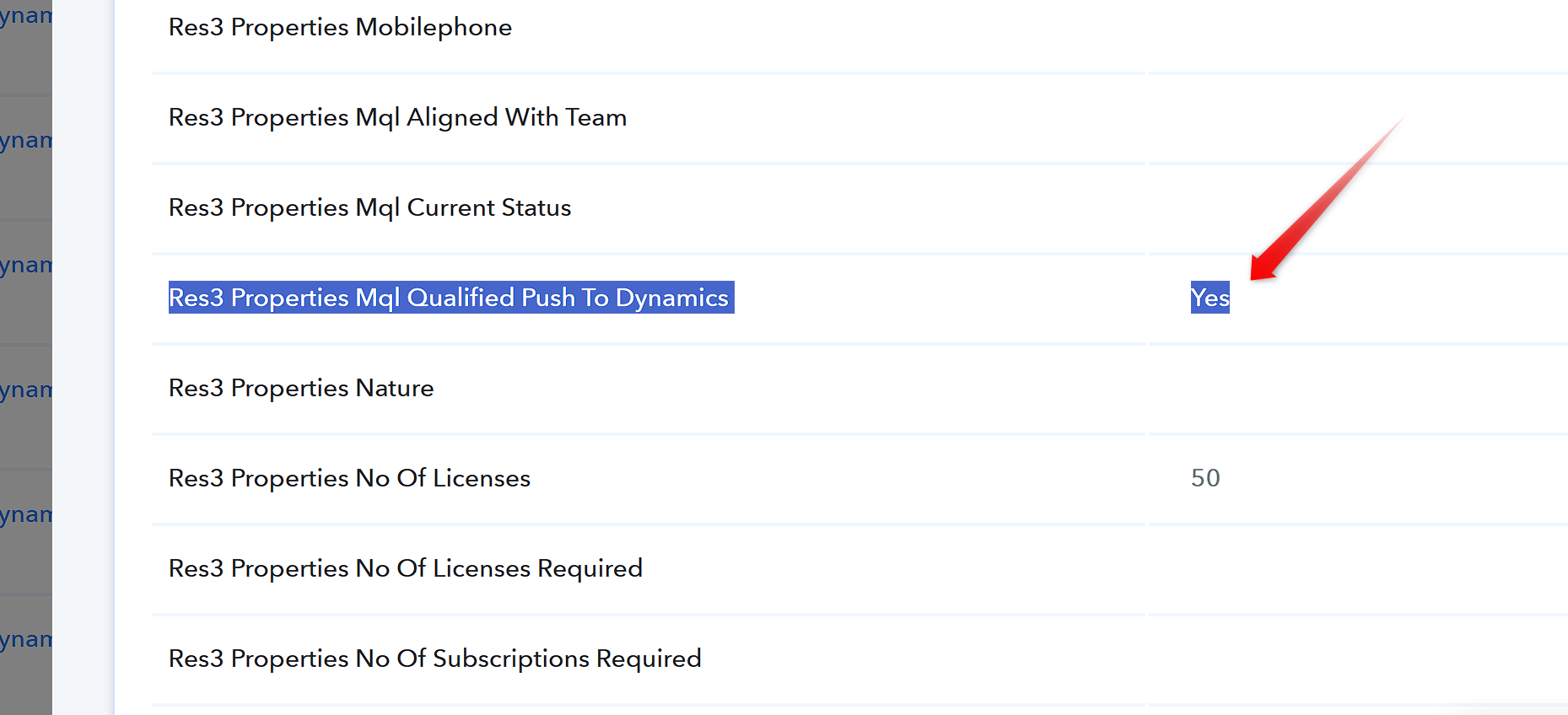The height and width of the screenshot is (715, 1568).
Task: Open the bottom partially hidden left-strip link
Action: point(26,639)
